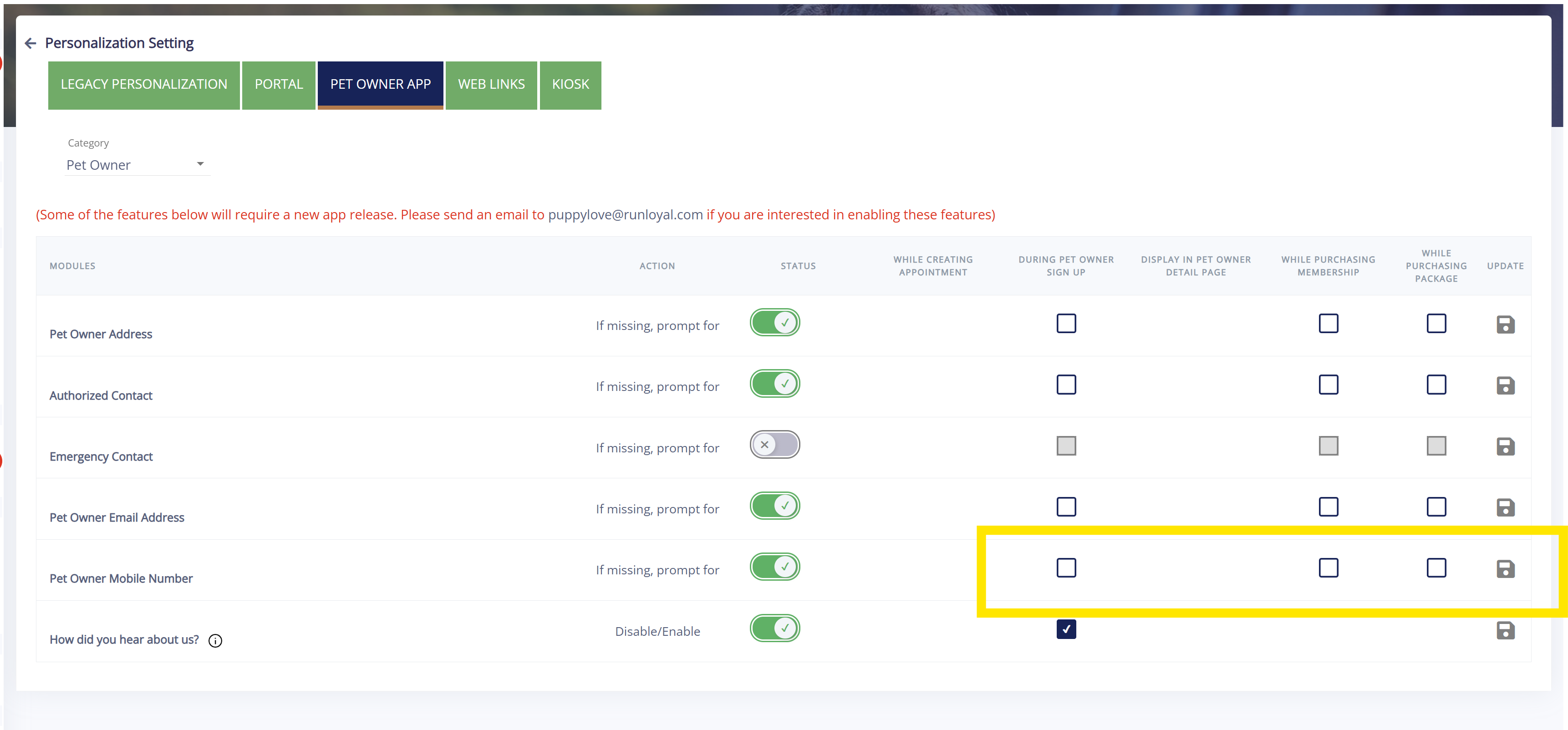Switch to the PORTAL tab
1568x730 pixels.
[x=278, y=85]
